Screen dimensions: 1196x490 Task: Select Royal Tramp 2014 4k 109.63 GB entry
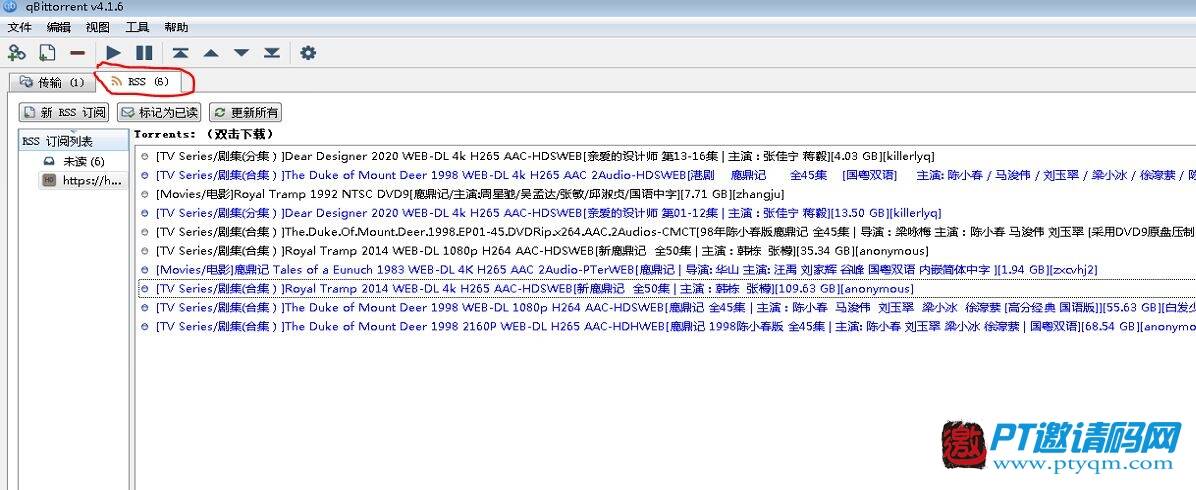point(667,289)
